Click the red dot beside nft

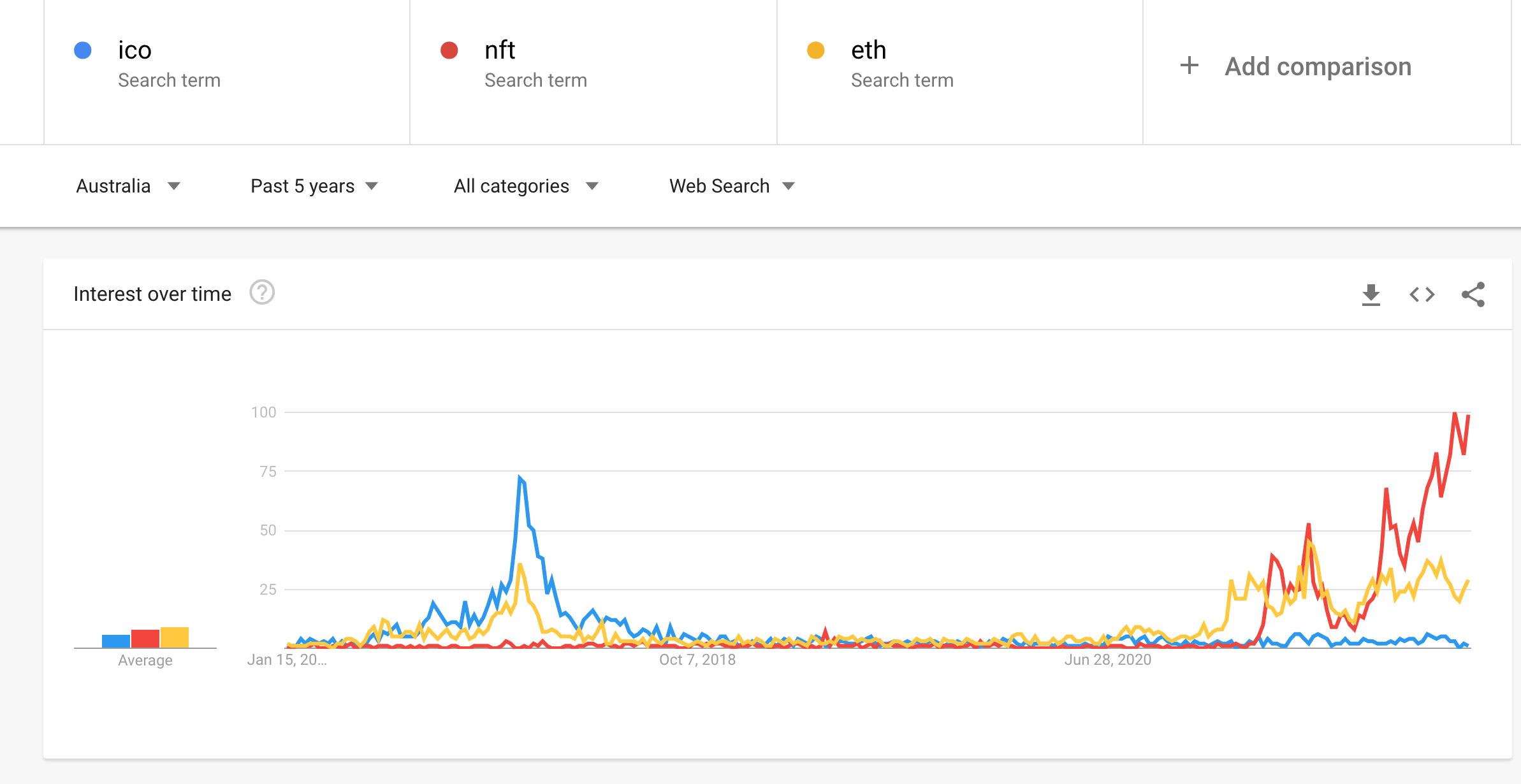click(449, 50)
